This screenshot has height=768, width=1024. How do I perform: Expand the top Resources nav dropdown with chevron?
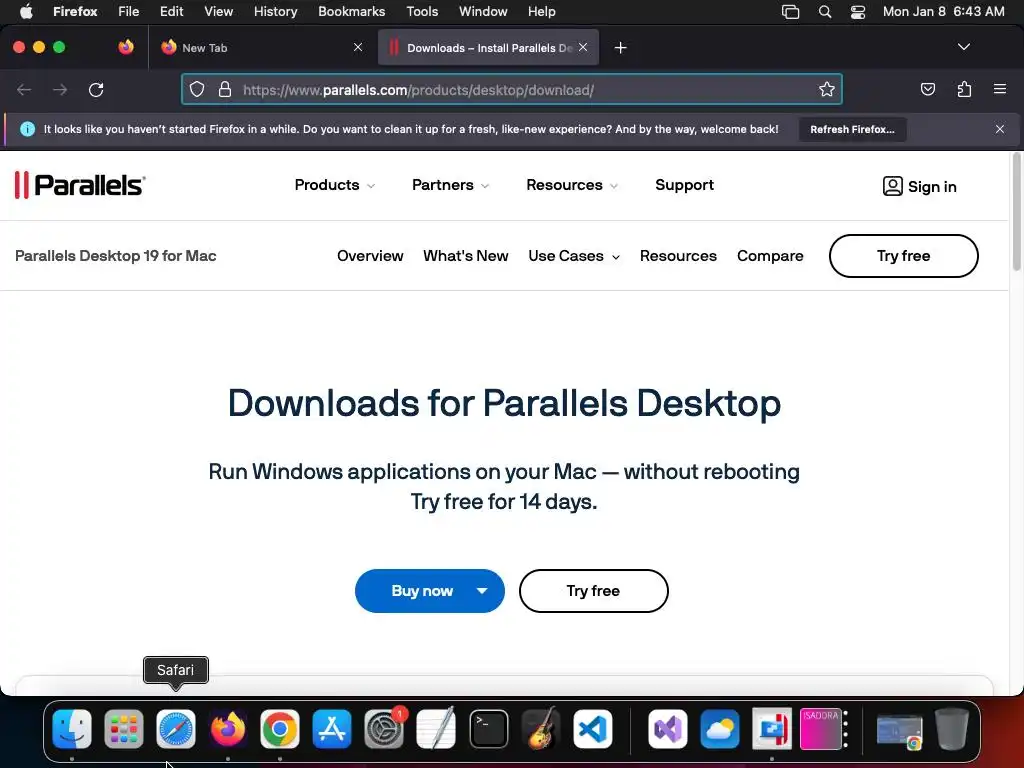point(571,185)
